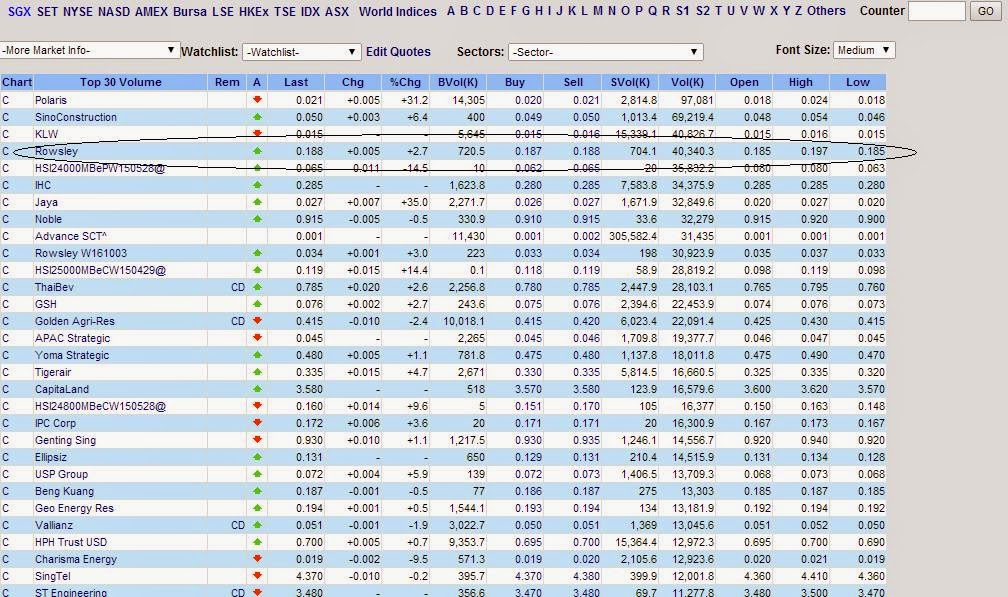Sort by the BVol(K) column header
The height and width of the screenshot is (597, 1008).
point(458,82)
